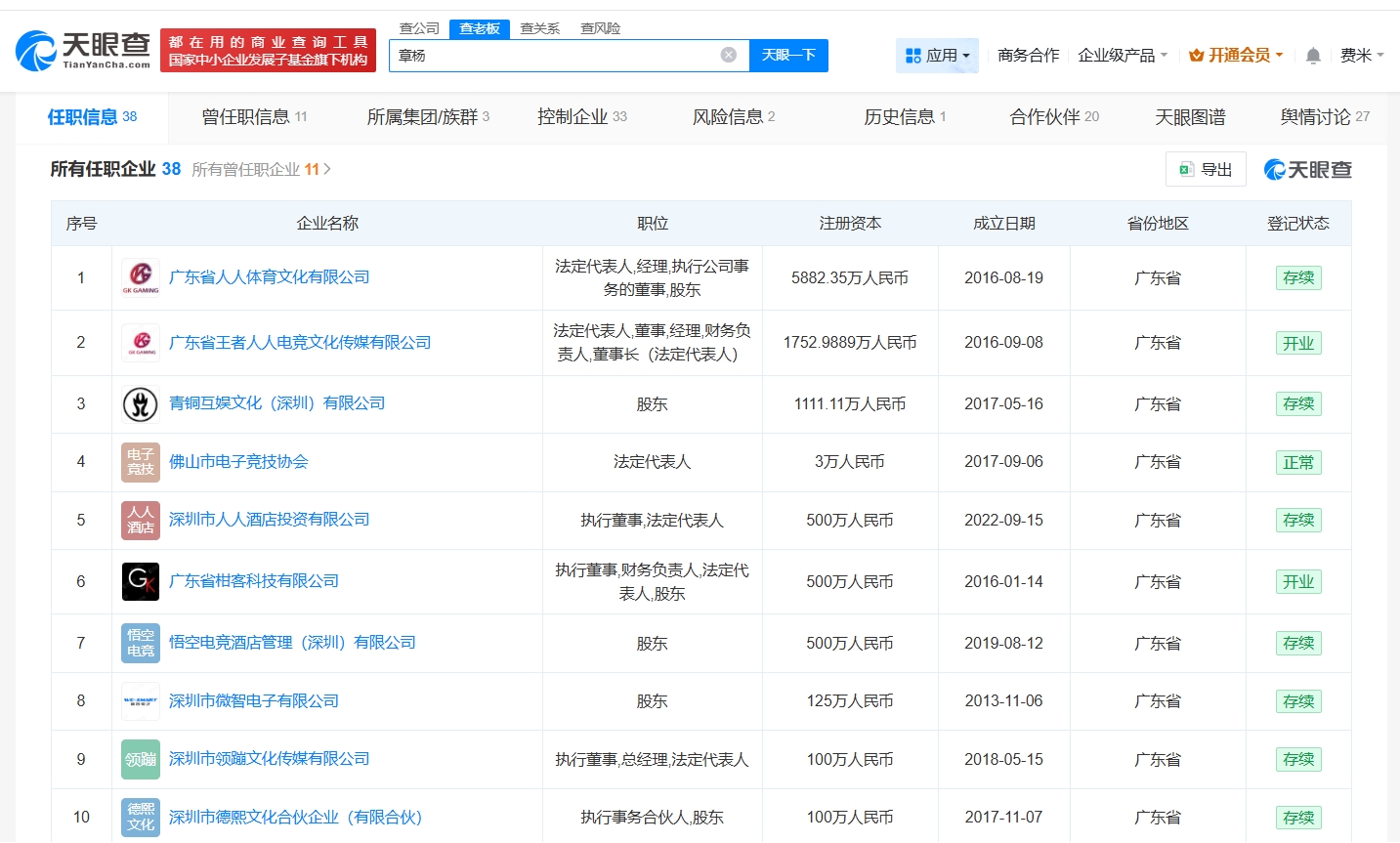Click the 开业 status tag in row 2
1400x843 pixels.
tap(1298, 343)
